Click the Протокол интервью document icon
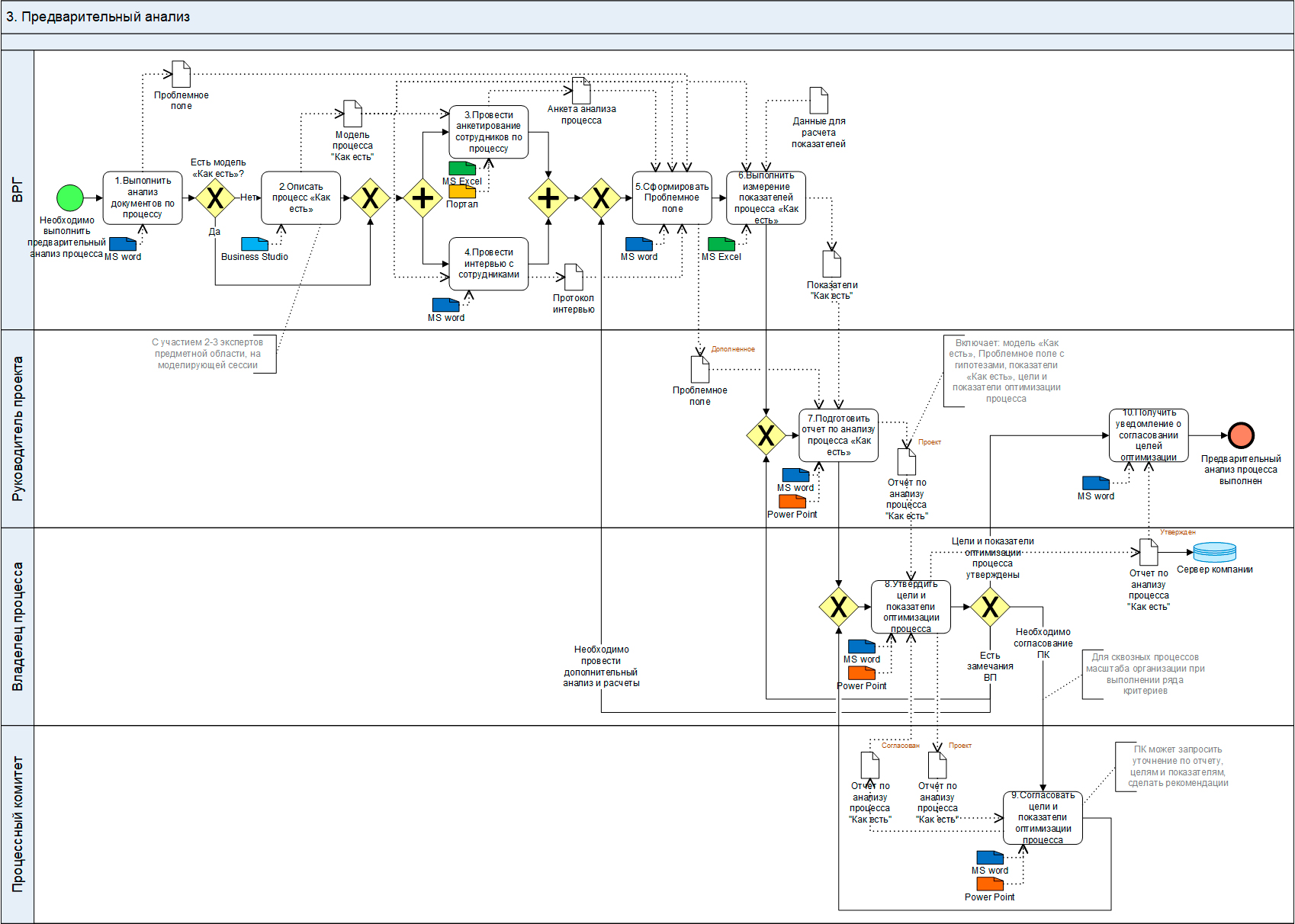 [x=574, y=278]
